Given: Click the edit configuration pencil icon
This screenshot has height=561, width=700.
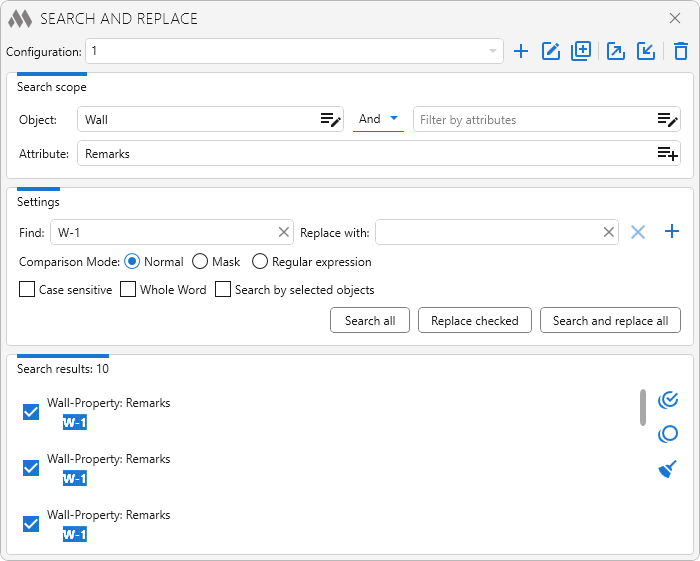Looking at the screenshot, I should pos(551,51).
